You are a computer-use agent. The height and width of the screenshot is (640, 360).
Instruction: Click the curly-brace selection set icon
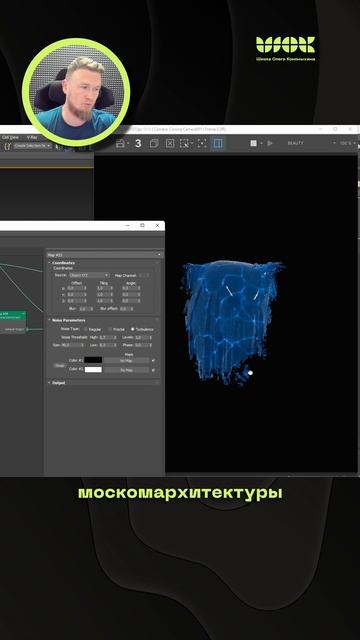point(7,146)
